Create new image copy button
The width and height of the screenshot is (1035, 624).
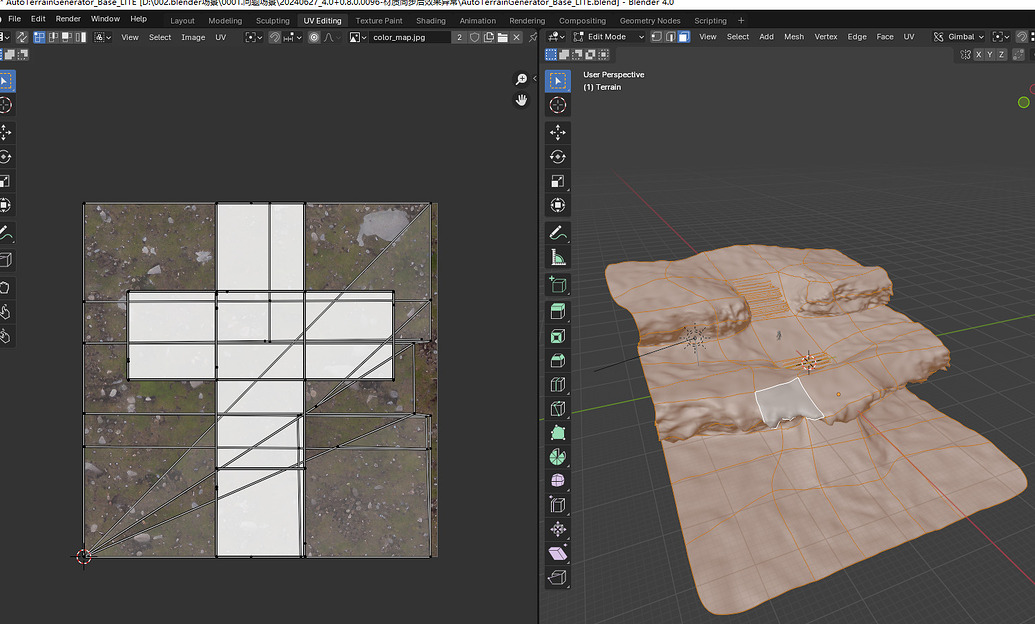click(488, 37)
